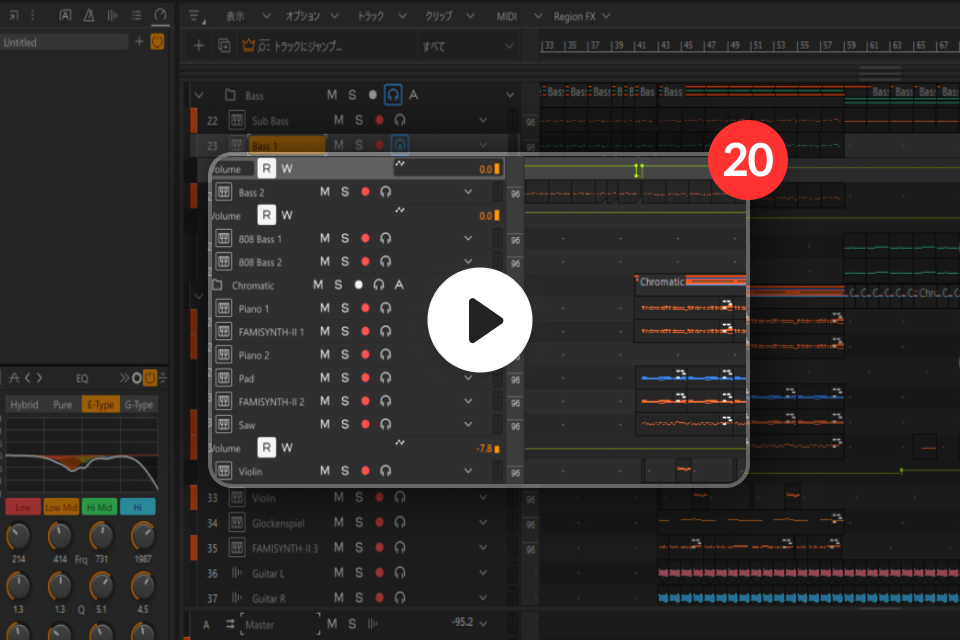Toggle the EQ power button
The height and width of the screenshot is (640, 960).
click(150, 377)
